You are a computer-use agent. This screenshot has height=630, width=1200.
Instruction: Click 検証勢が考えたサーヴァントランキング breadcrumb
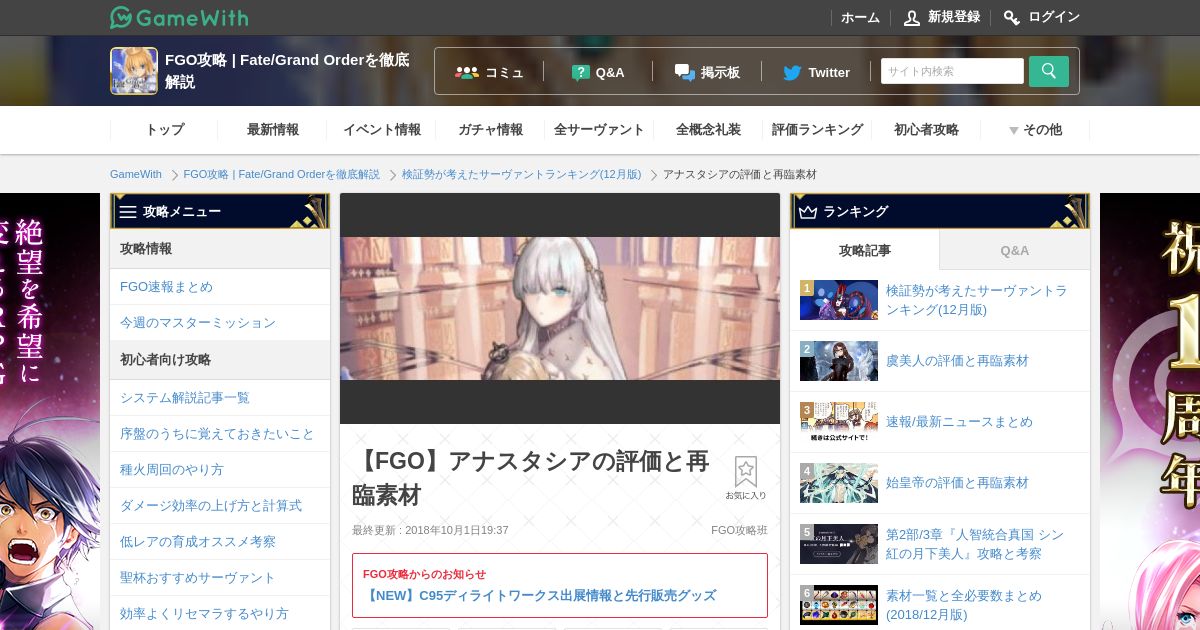522,174
